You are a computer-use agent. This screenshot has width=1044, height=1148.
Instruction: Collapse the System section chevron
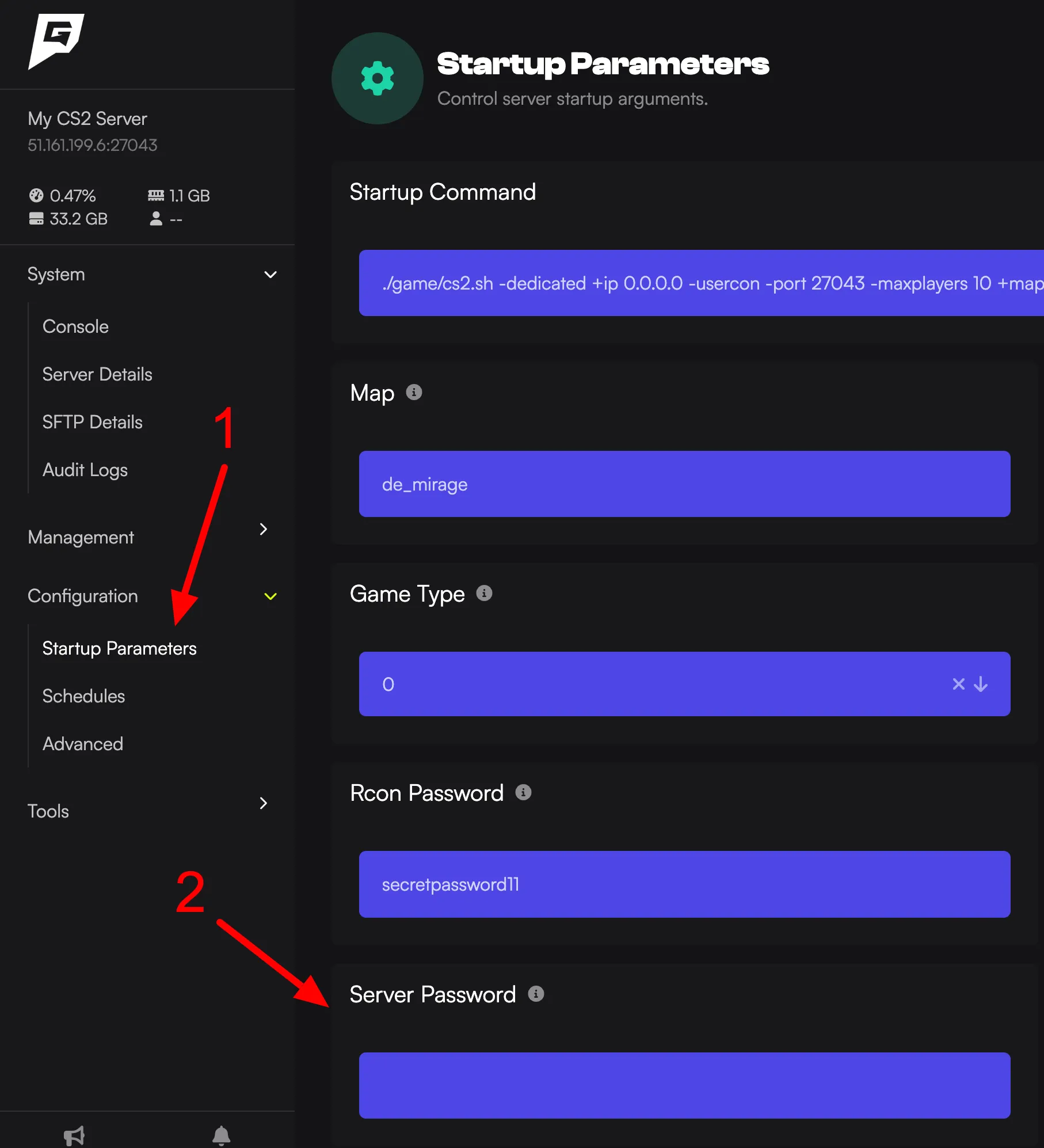270,275
